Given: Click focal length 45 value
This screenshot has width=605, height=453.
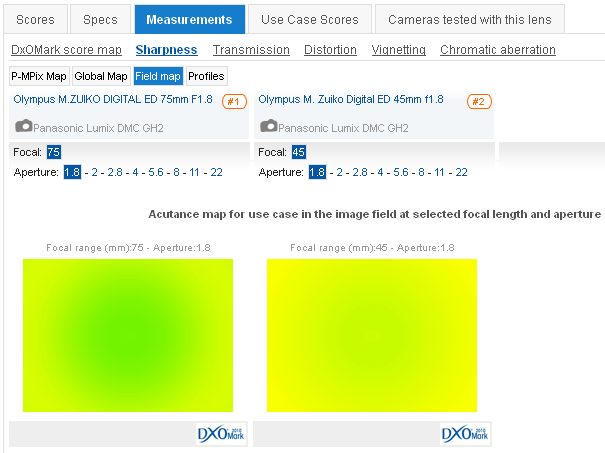Looking at the screenshot, I should click(x=298, y=152).
